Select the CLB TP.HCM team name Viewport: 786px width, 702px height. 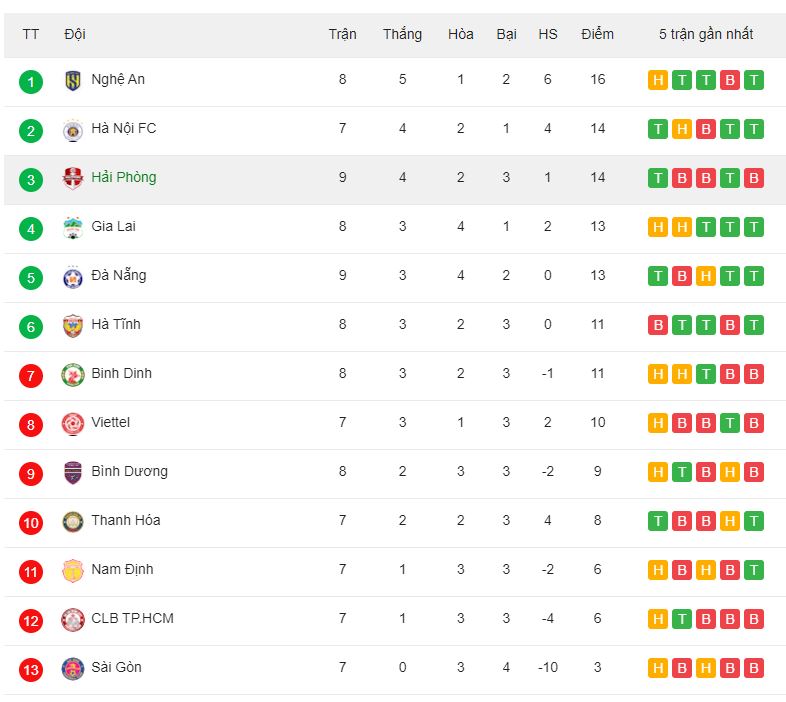click(132, 618)
